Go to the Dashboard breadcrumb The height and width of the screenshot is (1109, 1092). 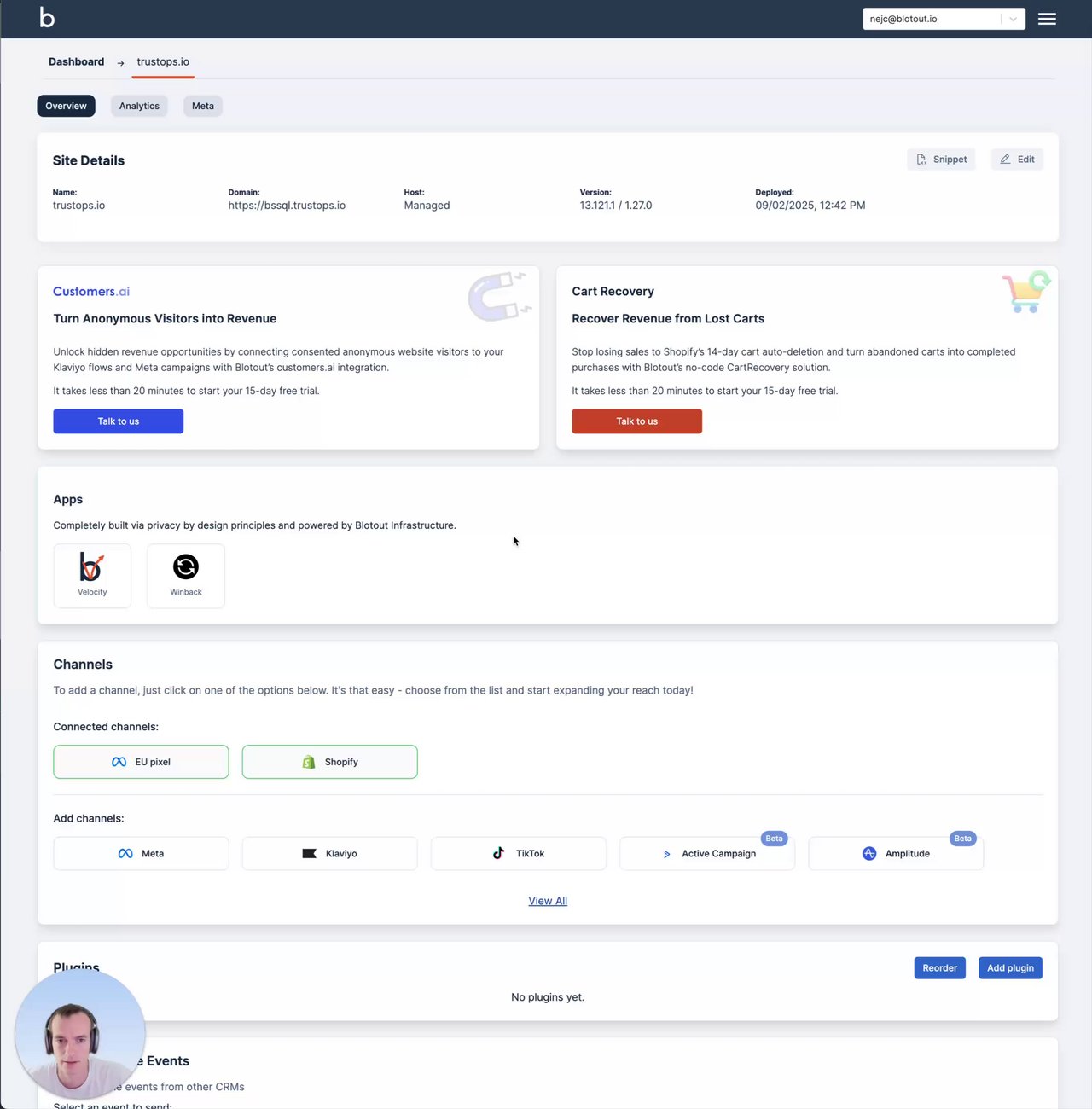pos(76,61)
